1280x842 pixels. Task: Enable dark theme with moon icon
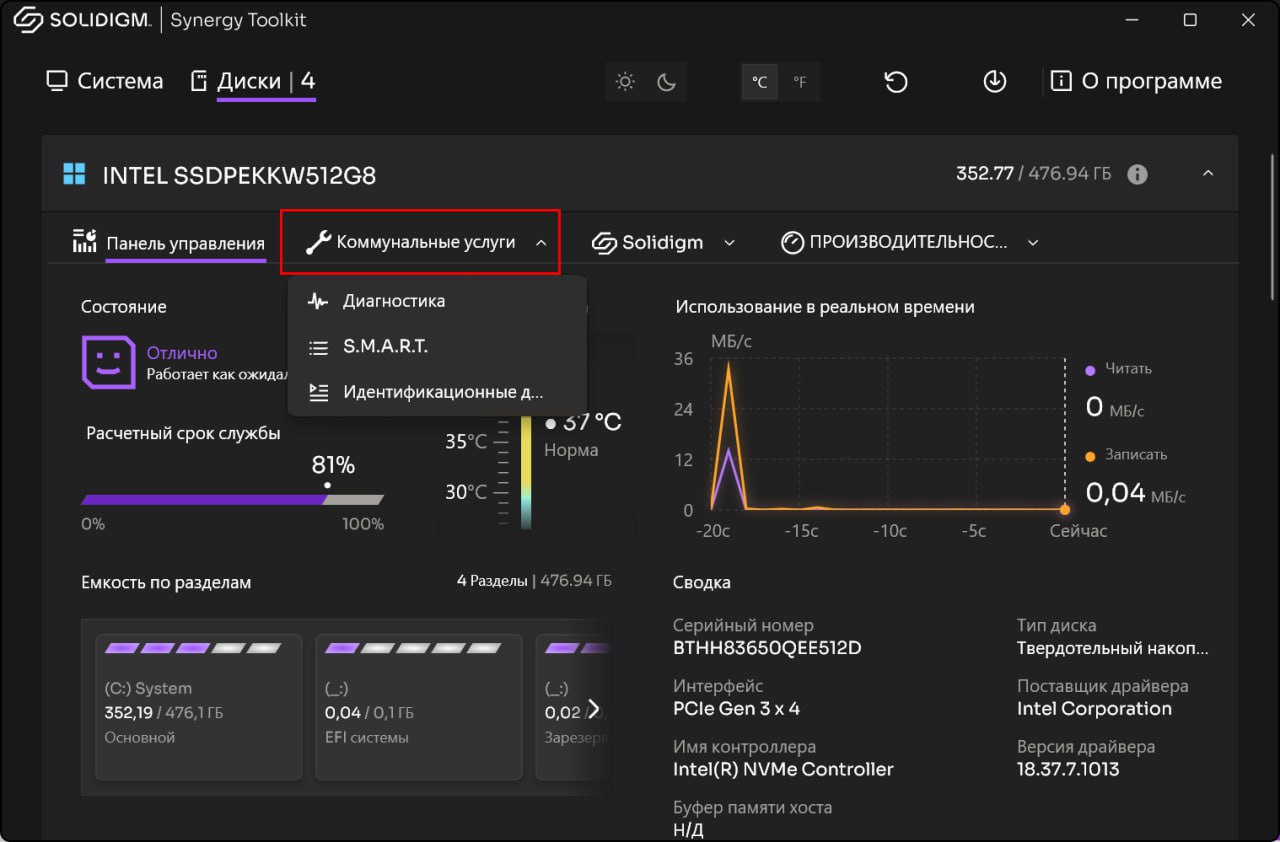(667, 82)
